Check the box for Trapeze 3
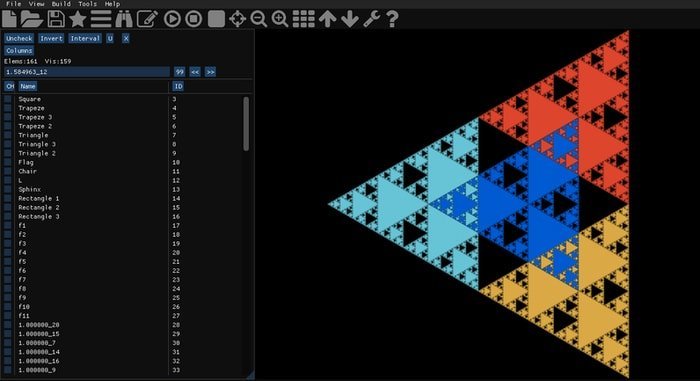 click(x=8, y=117)
